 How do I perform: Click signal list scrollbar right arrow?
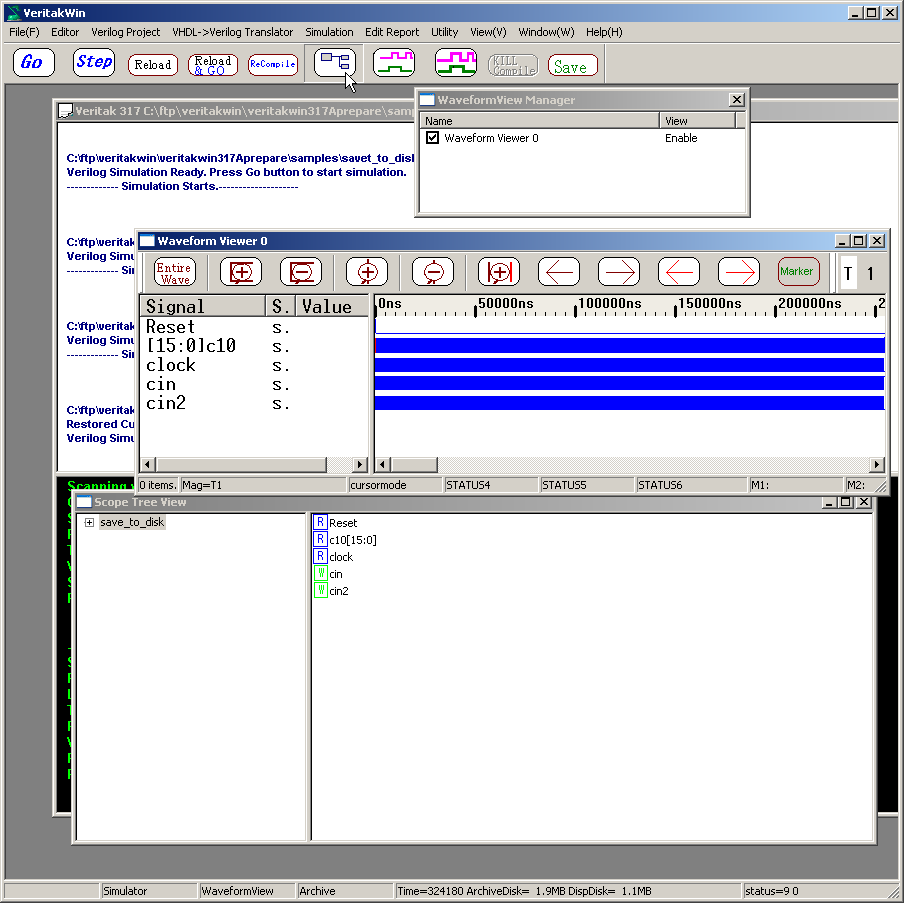[360, 464]
